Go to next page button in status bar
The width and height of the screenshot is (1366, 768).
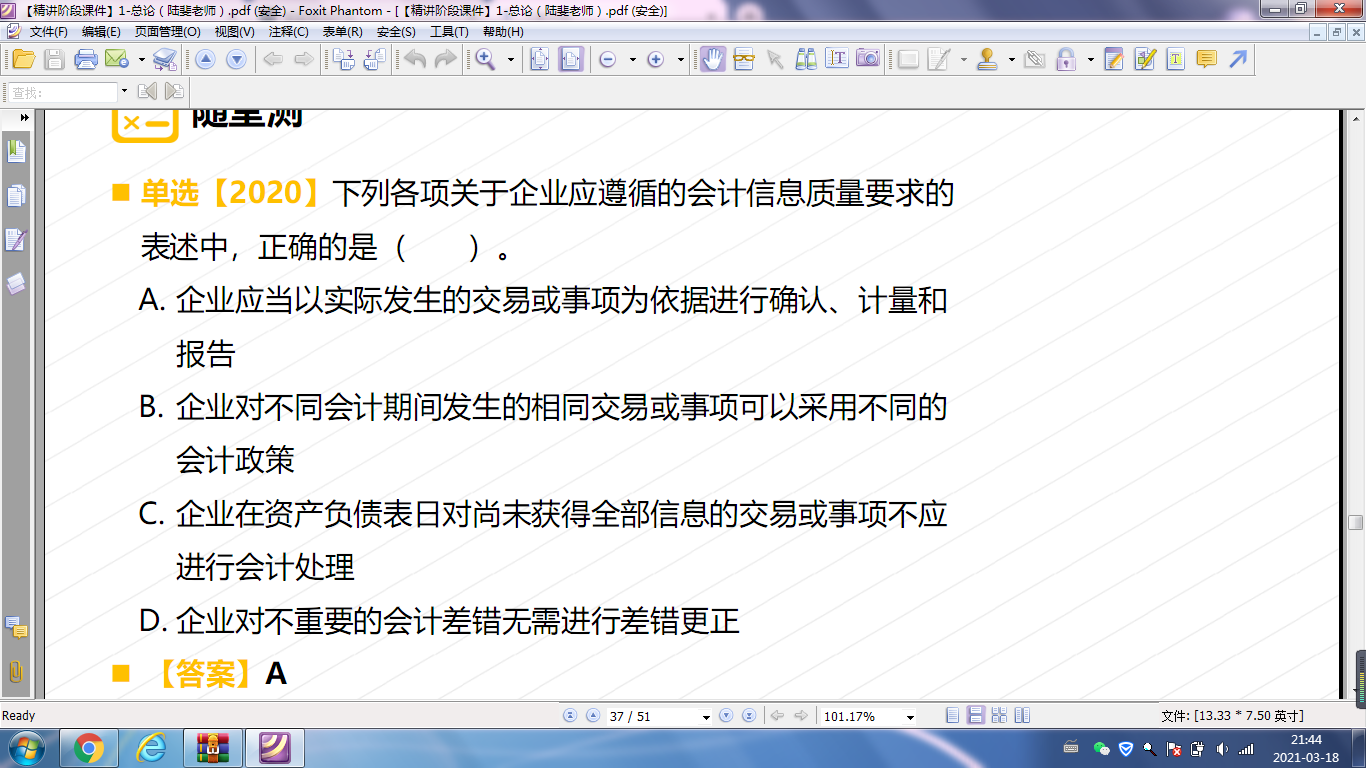pyautogui.click(x=726, y=716)
